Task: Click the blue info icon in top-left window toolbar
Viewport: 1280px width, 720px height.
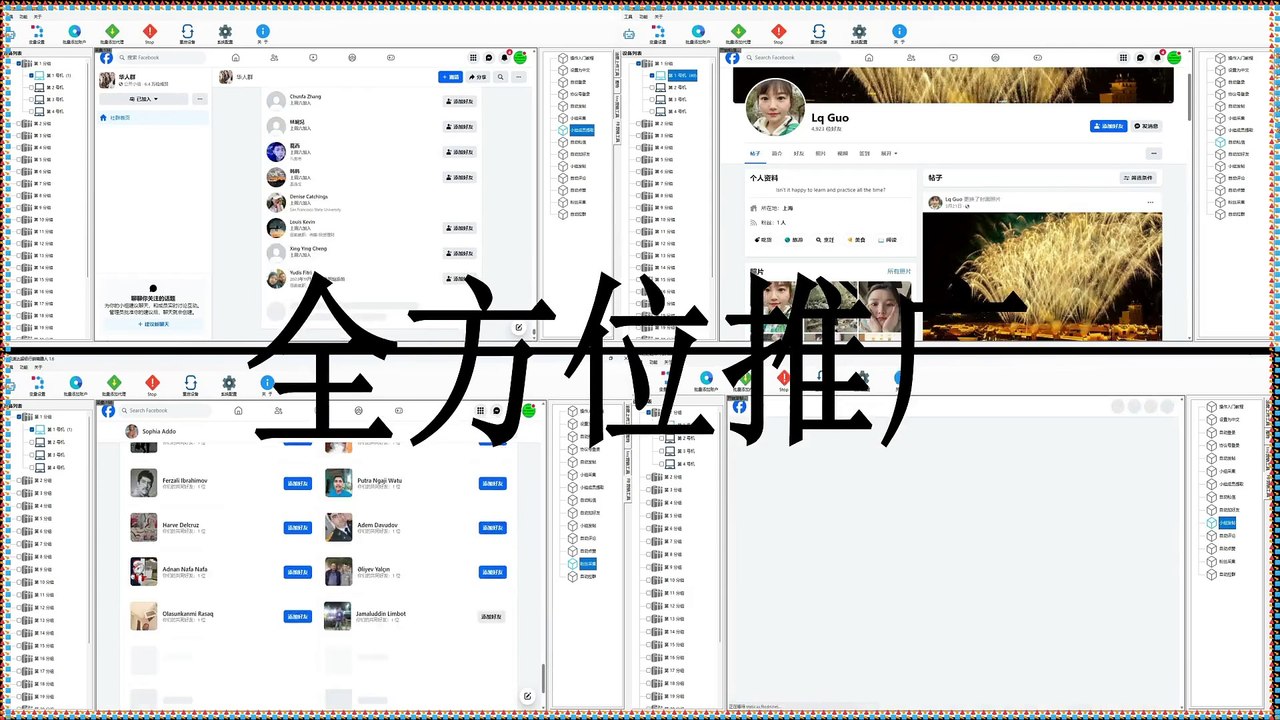Action: tap(263, 31)
